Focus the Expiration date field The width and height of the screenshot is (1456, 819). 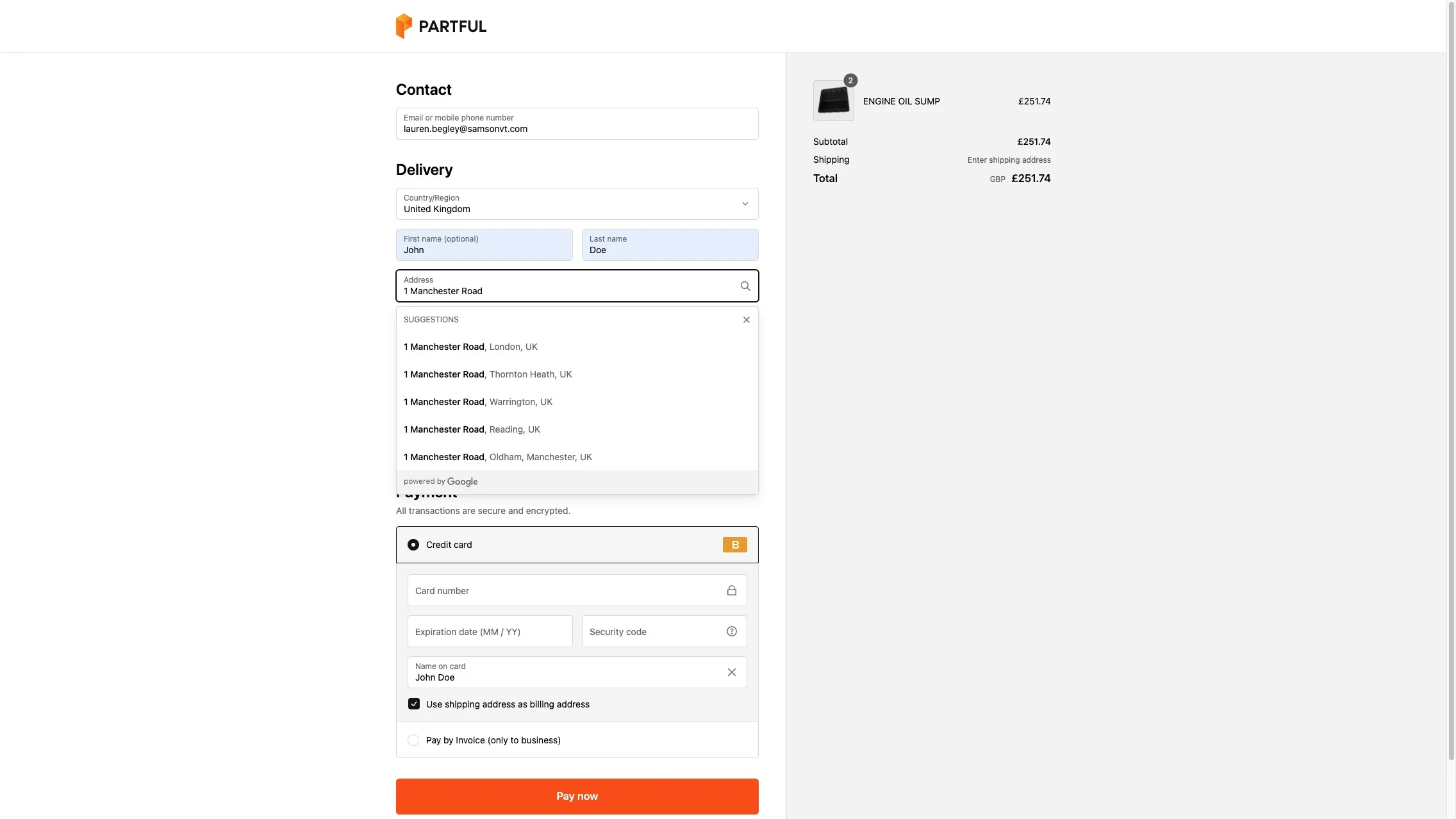point(490,631)
